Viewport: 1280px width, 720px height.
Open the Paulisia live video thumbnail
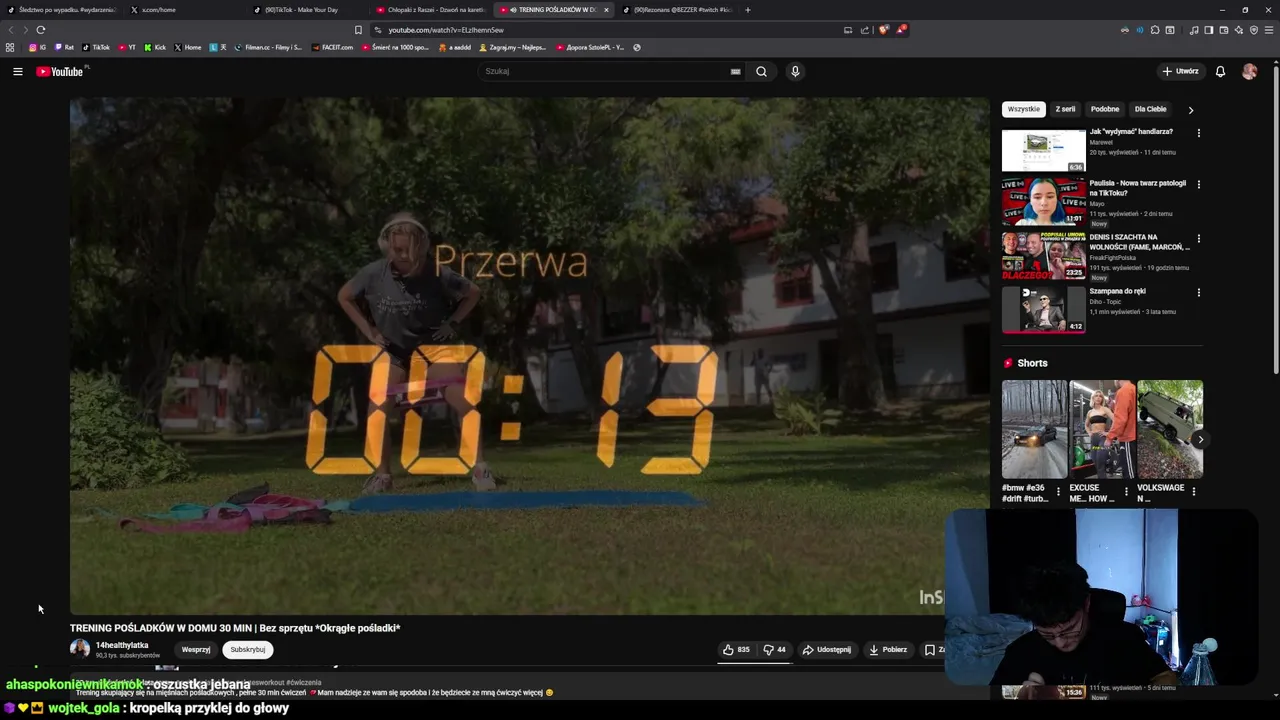[1044, 202]
